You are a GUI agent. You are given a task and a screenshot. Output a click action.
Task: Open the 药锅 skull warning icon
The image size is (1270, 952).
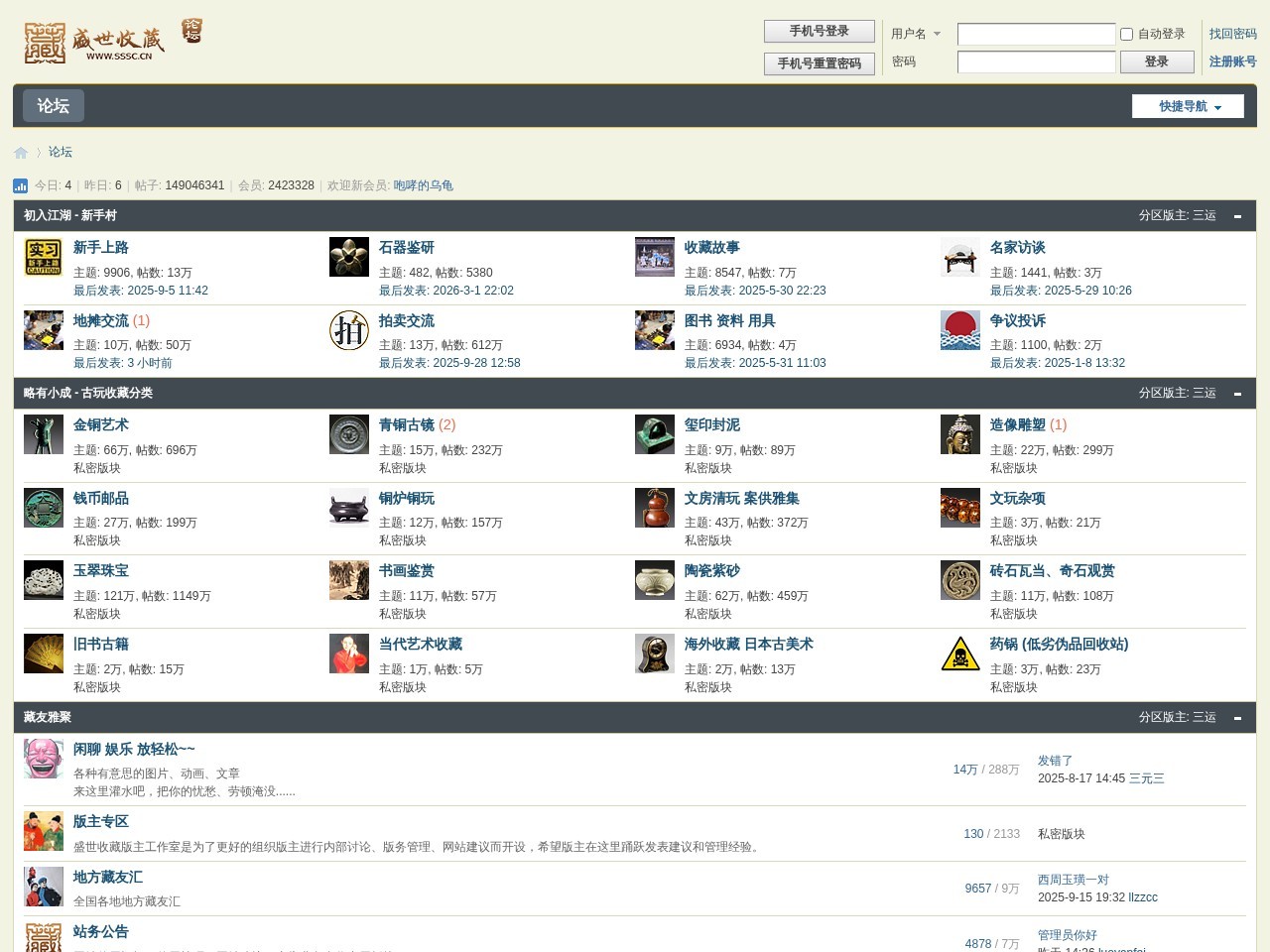[x=959, y=654]
